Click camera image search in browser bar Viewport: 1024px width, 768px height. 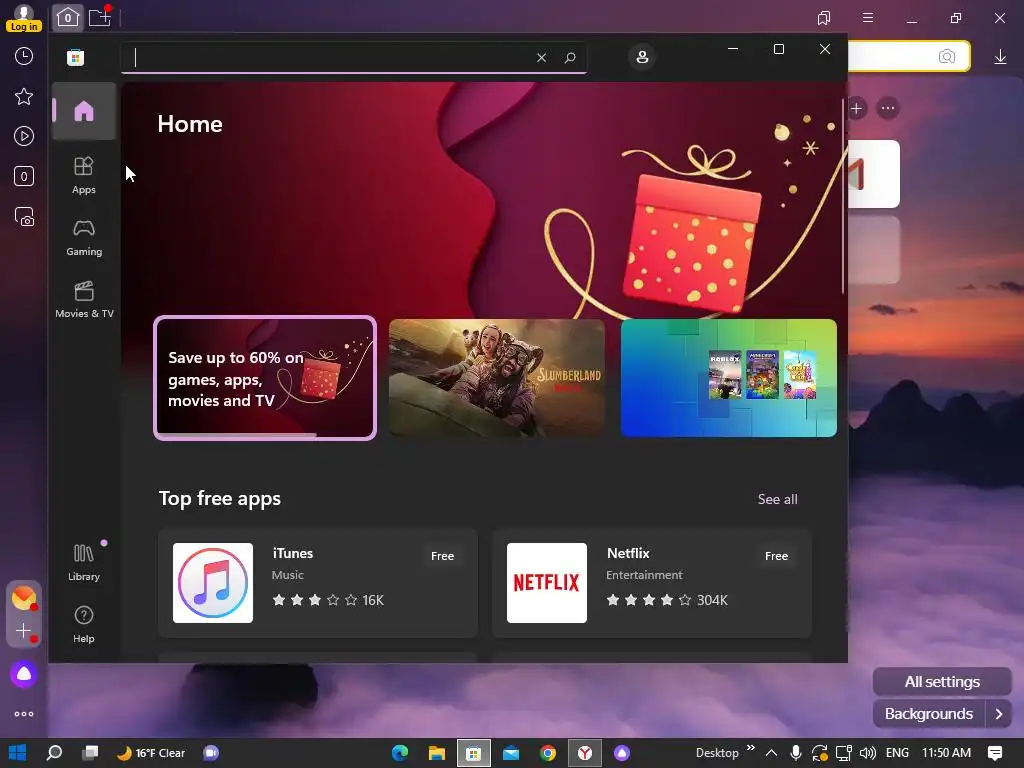[946, 57]
